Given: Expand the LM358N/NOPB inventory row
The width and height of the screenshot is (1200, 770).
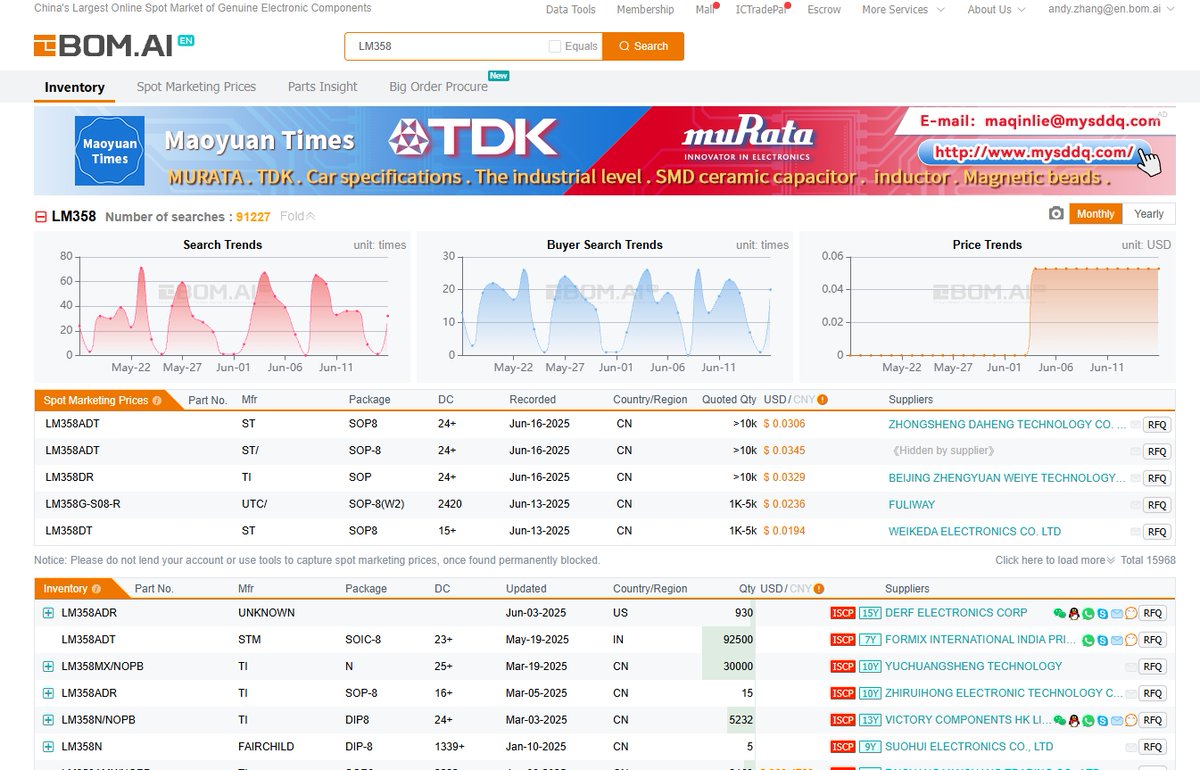Looking at the screenshot, I should [48, 720].
